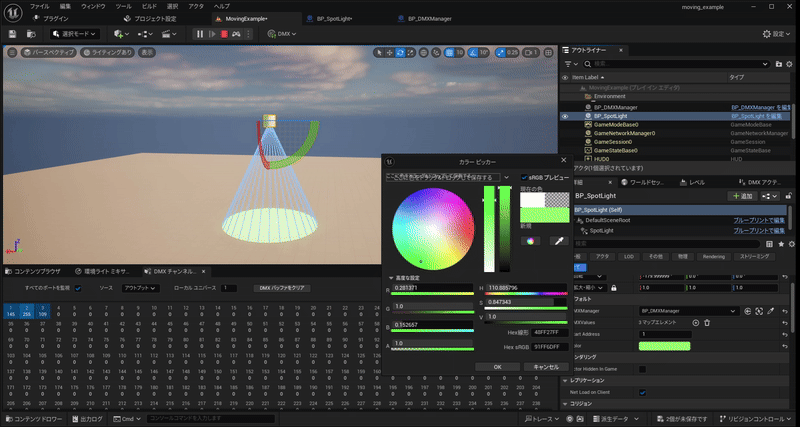800x427 pixels.
Task: Toggle the scale lock padlock icon
Action: 614,288
